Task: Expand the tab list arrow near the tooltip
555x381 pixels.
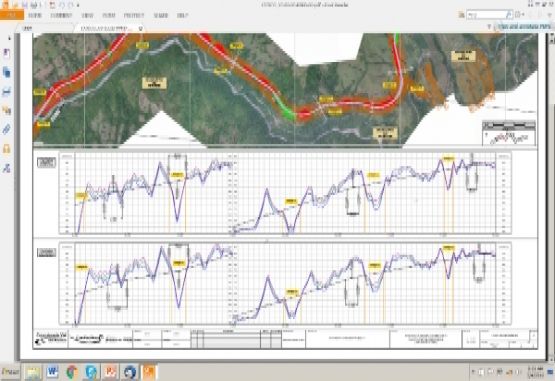Action: coord(490,27)
